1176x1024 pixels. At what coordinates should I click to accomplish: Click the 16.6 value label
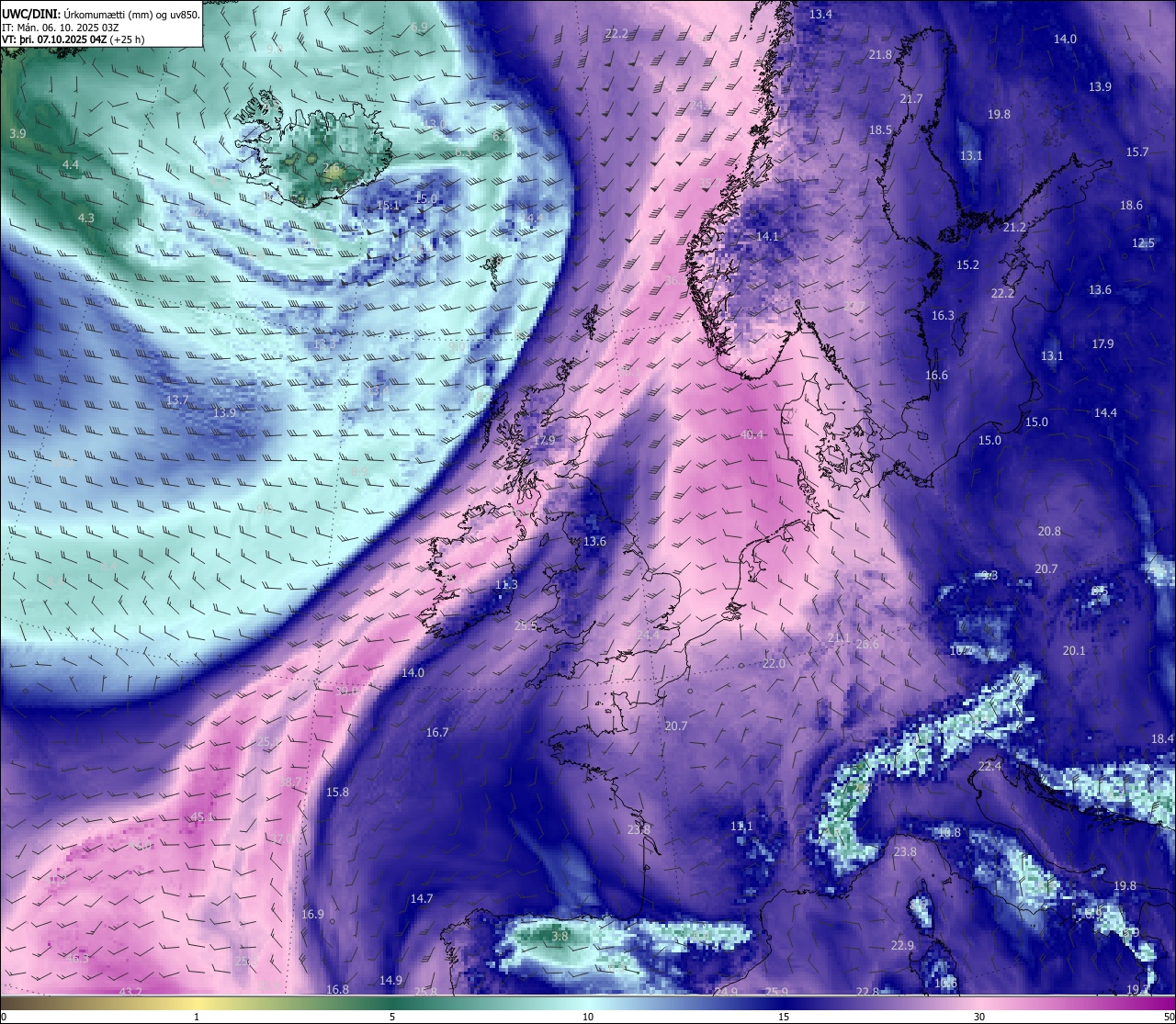point(936,375)
